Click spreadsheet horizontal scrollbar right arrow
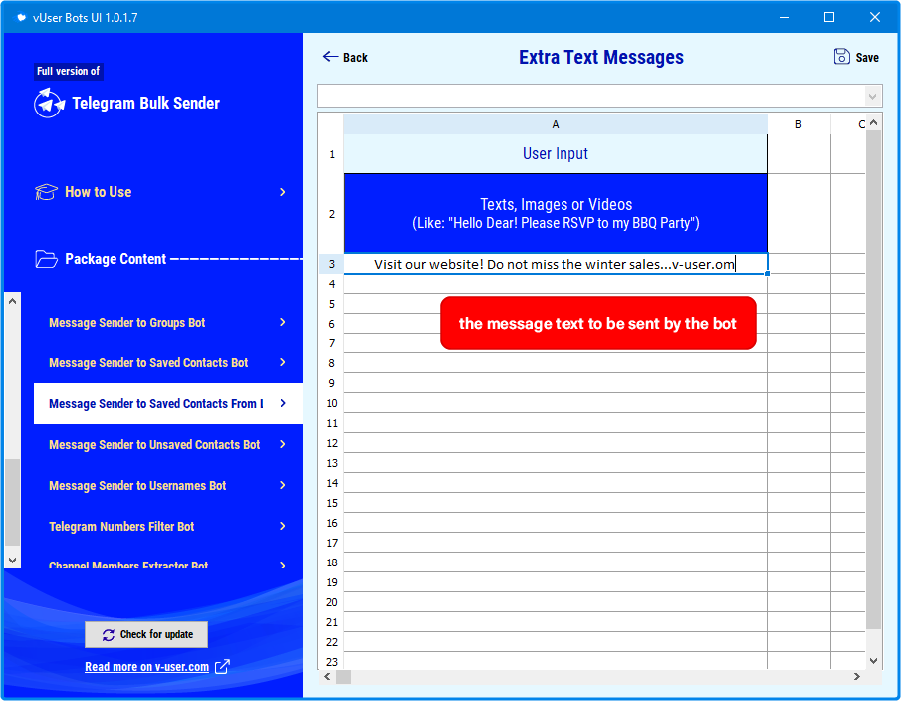 coord(857,677)
